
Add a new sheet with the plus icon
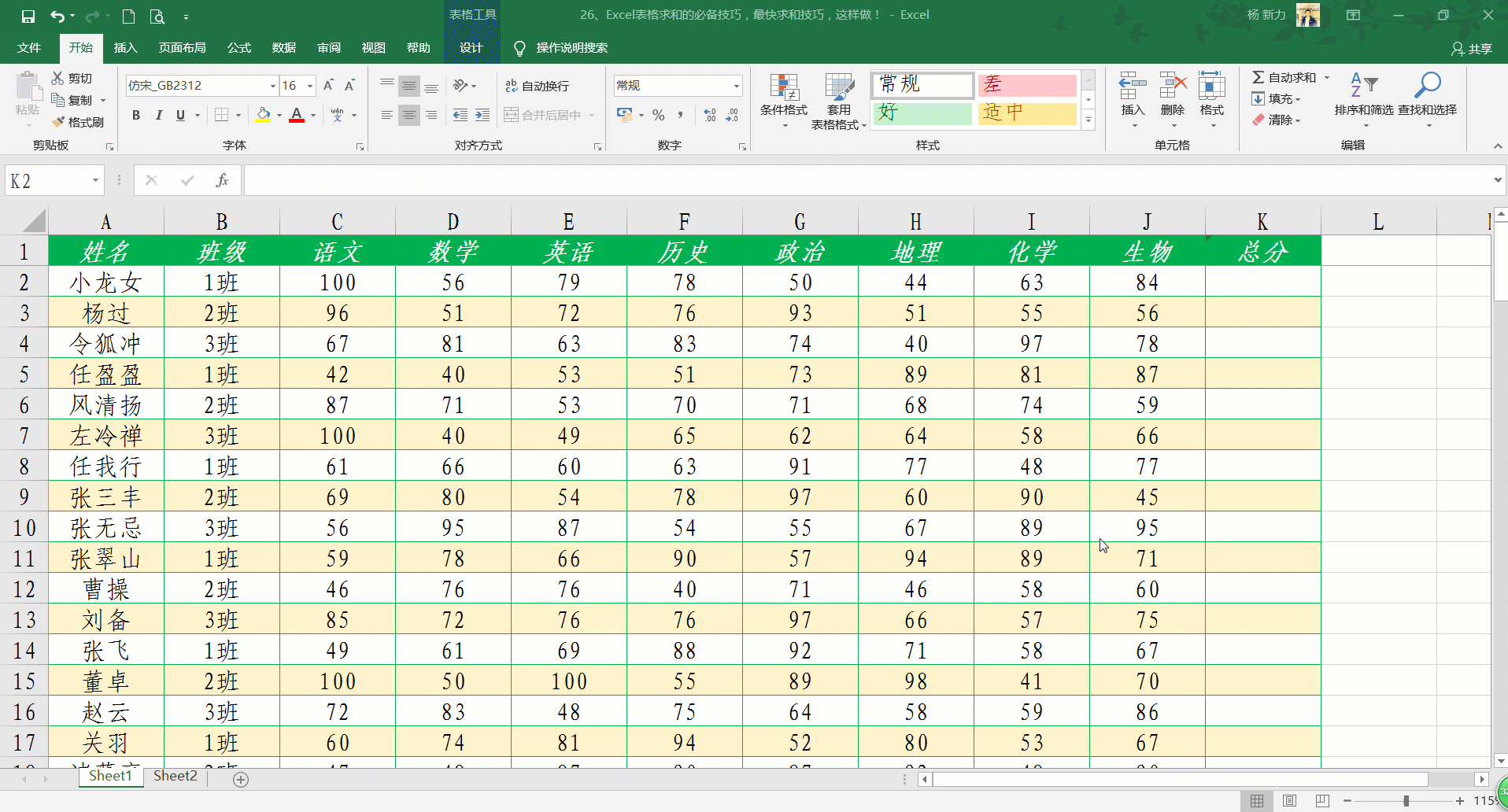[241, 779]
